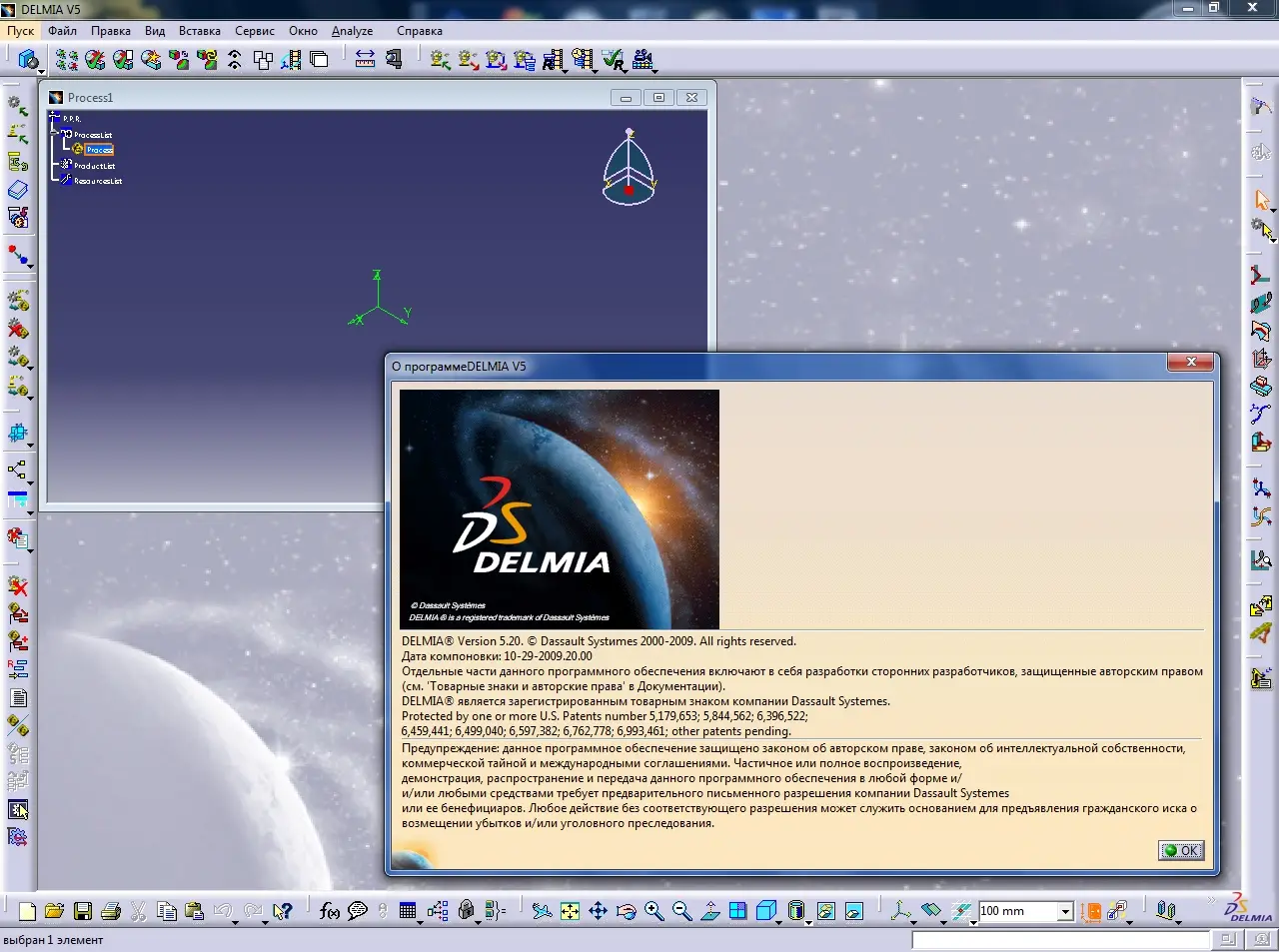Select the highlighted Process node
The height and width of the screenshot is (952, 1279).
(x=99, y=150)
